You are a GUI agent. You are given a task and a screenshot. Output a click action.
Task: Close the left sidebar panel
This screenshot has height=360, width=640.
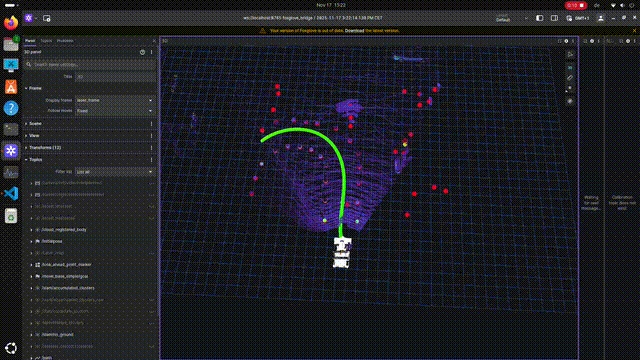(x=154, y=41)
